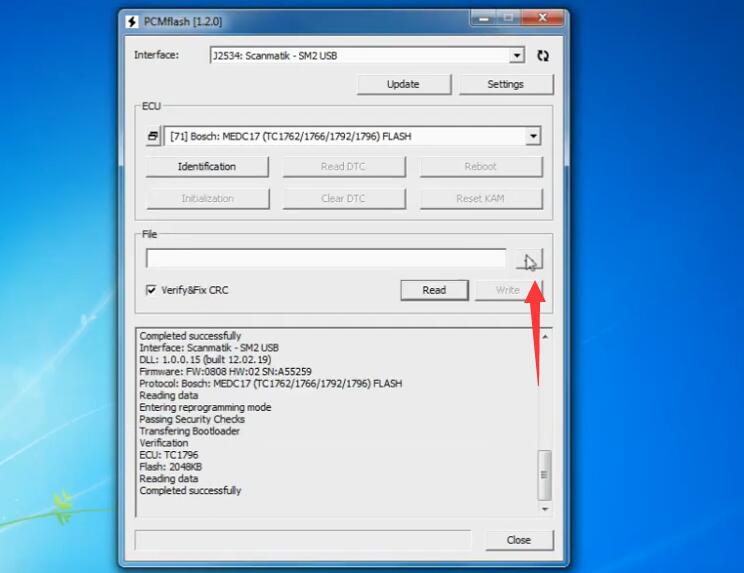Viewport: 744px width, 573px height.
Task: Click the Read DTC button
Action: (x=344, y=166)
